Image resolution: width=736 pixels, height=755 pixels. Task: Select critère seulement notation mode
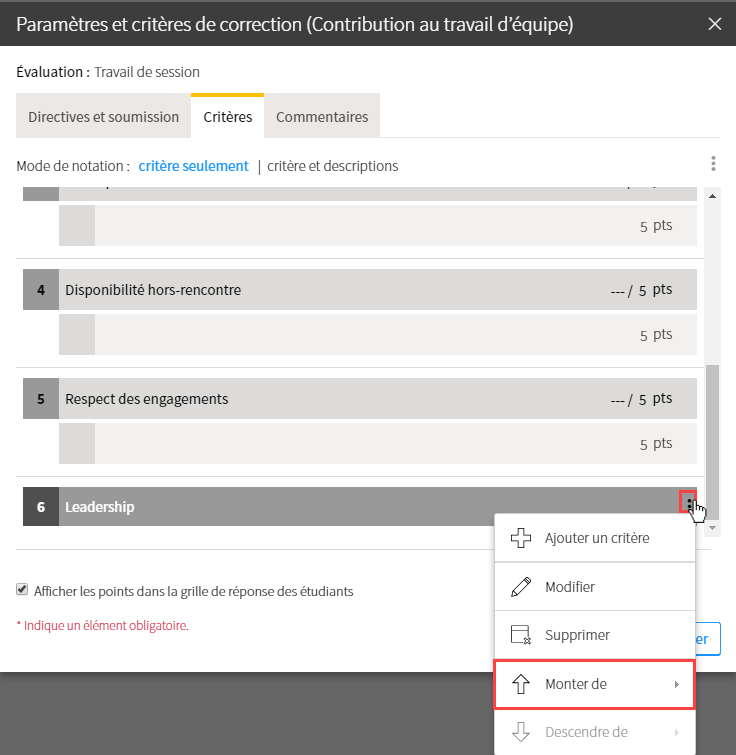[194, 166]
